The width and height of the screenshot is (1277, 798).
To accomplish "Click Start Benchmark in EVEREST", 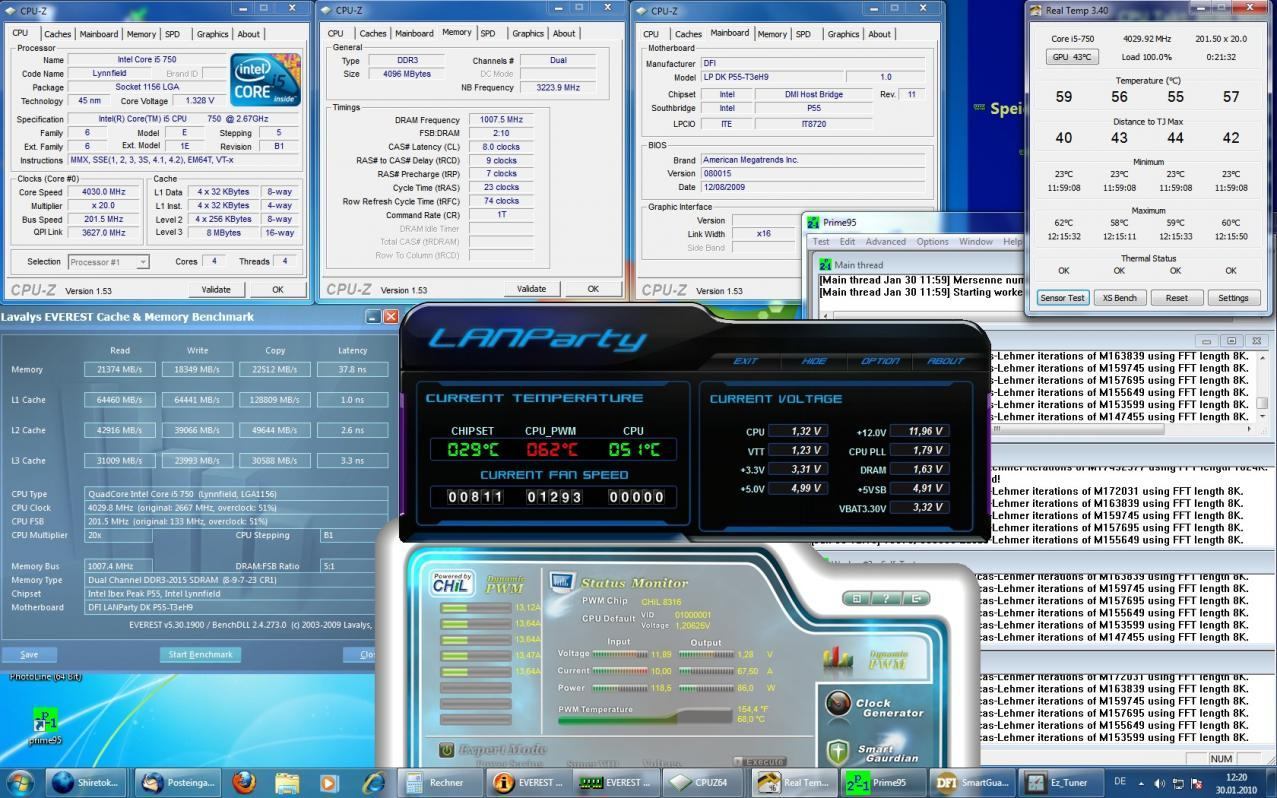I will [200, 654].
